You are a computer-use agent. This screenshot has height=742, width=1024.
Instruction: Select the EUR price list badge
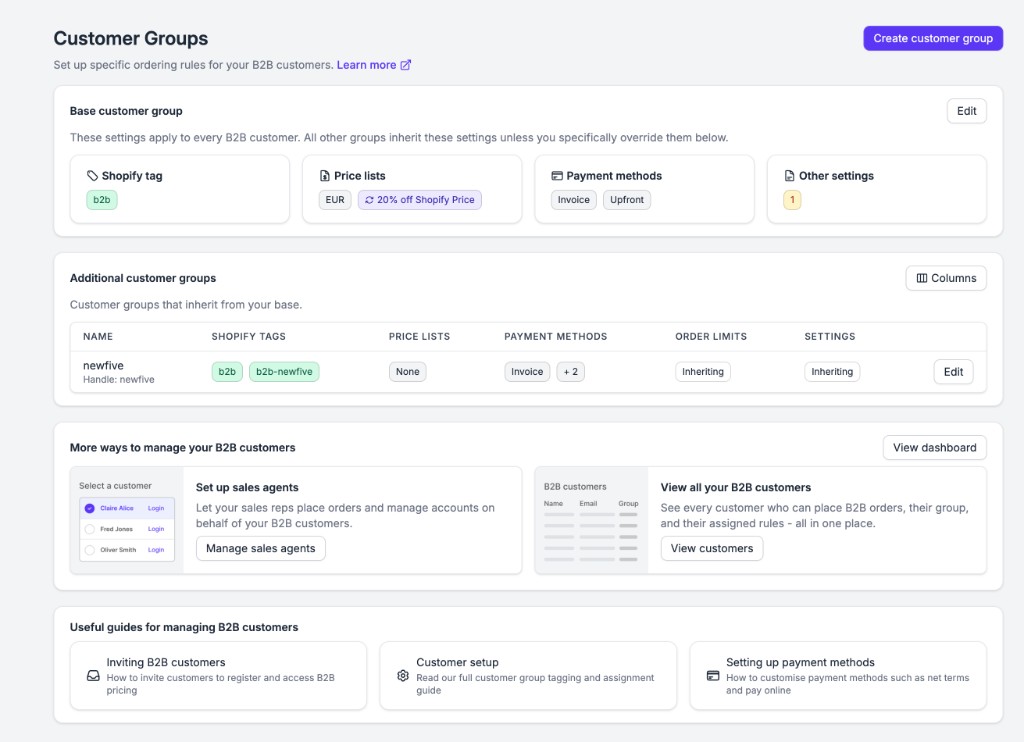335,200
